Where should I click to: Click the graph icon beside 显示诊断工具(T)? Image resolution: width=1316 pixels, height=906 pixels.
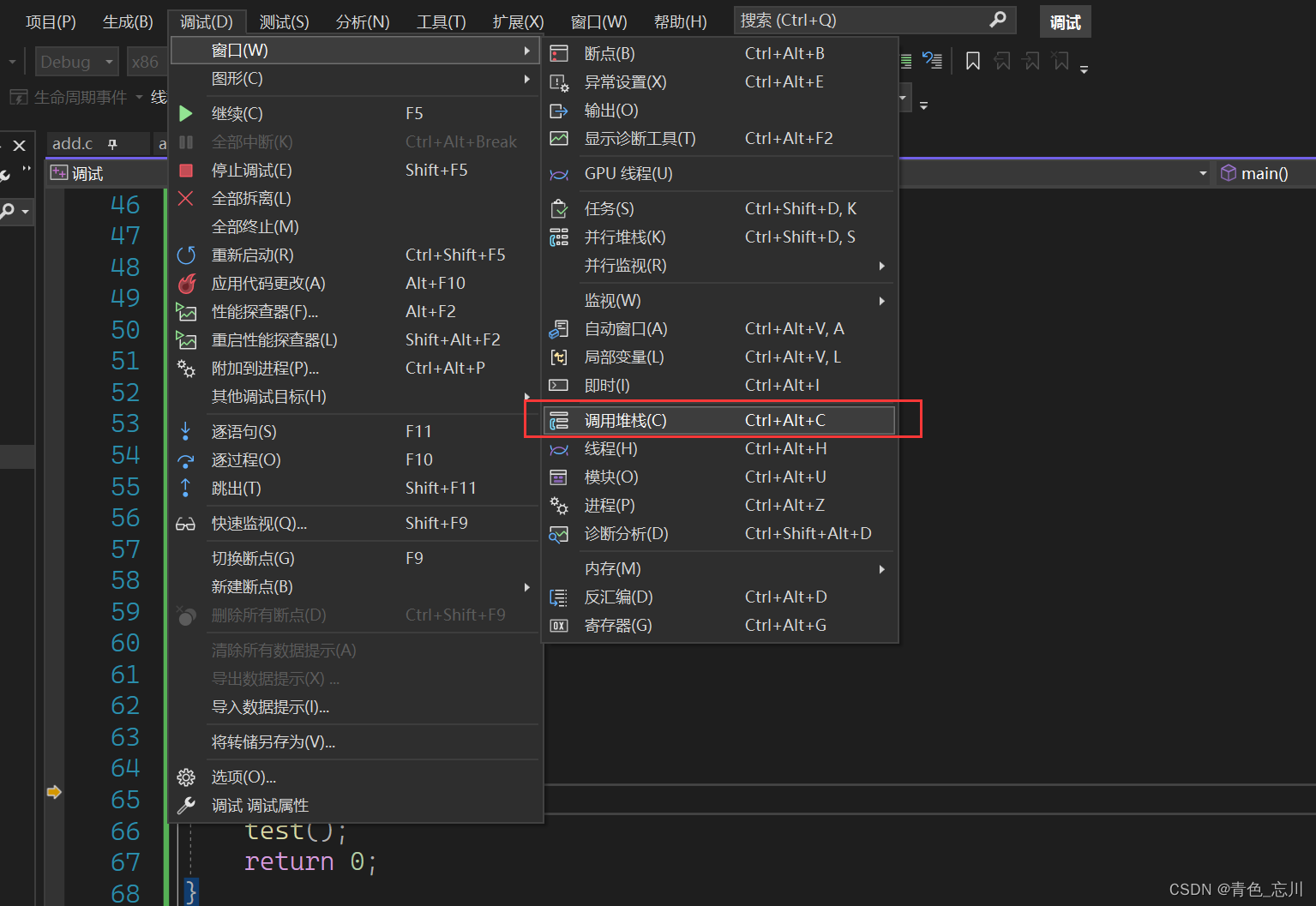point(559,138)
